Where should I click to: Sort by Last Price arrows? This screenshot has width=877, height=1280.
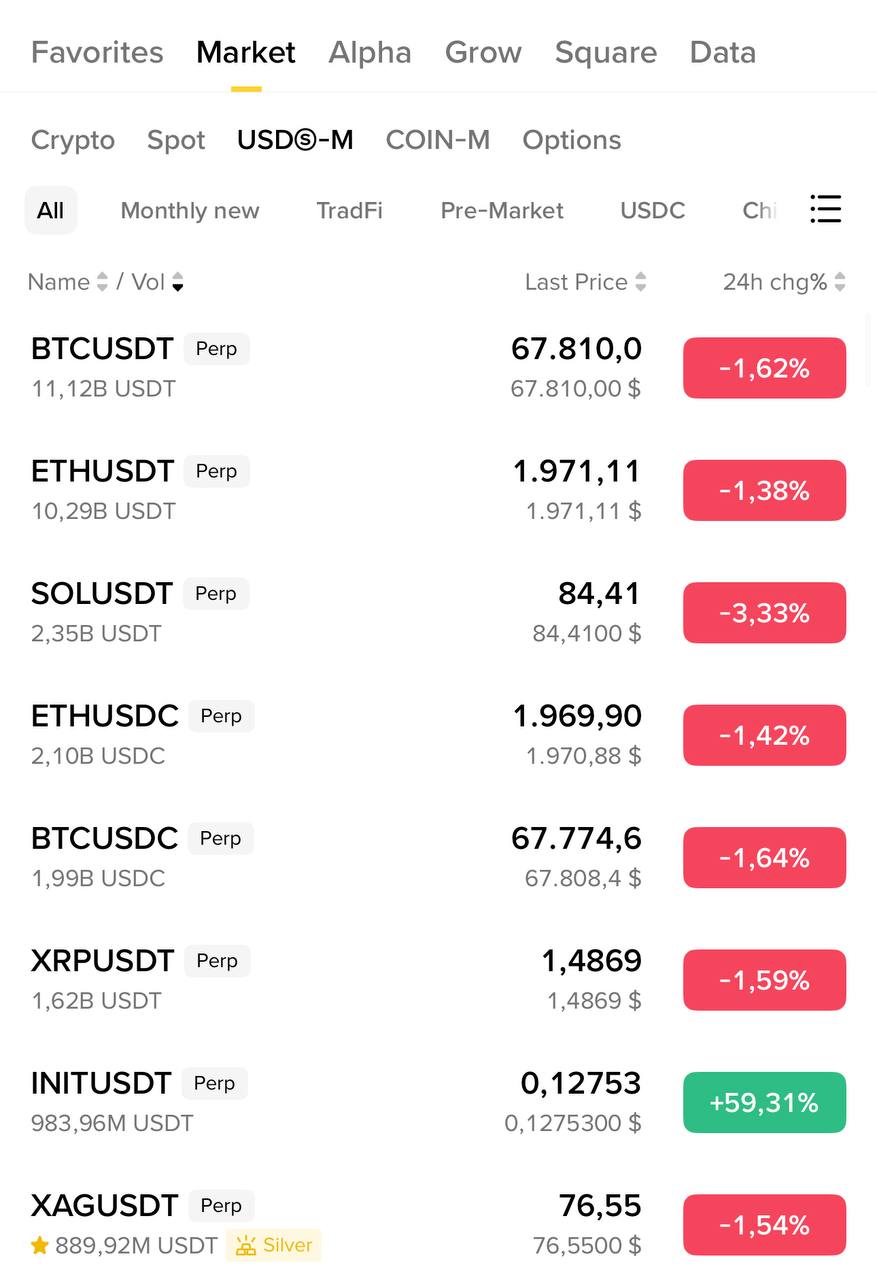click(640, 283)
